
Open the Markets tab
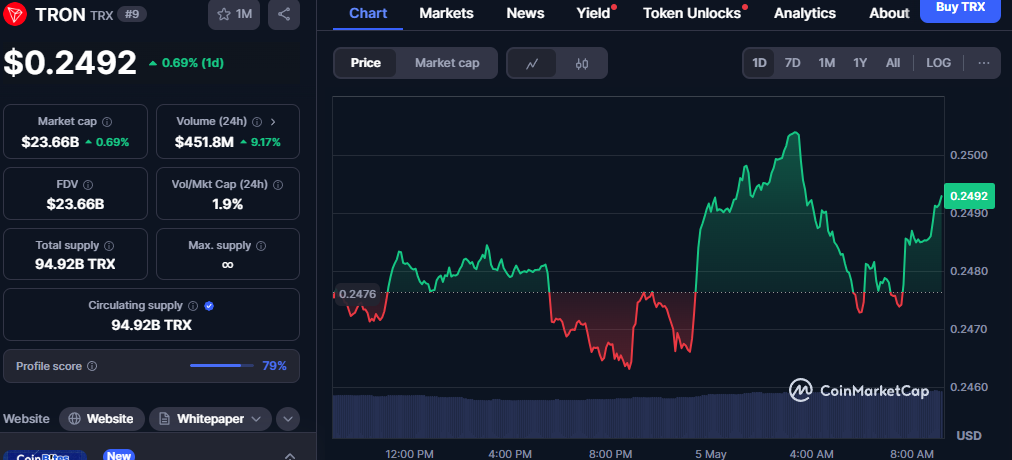[446, 13]
